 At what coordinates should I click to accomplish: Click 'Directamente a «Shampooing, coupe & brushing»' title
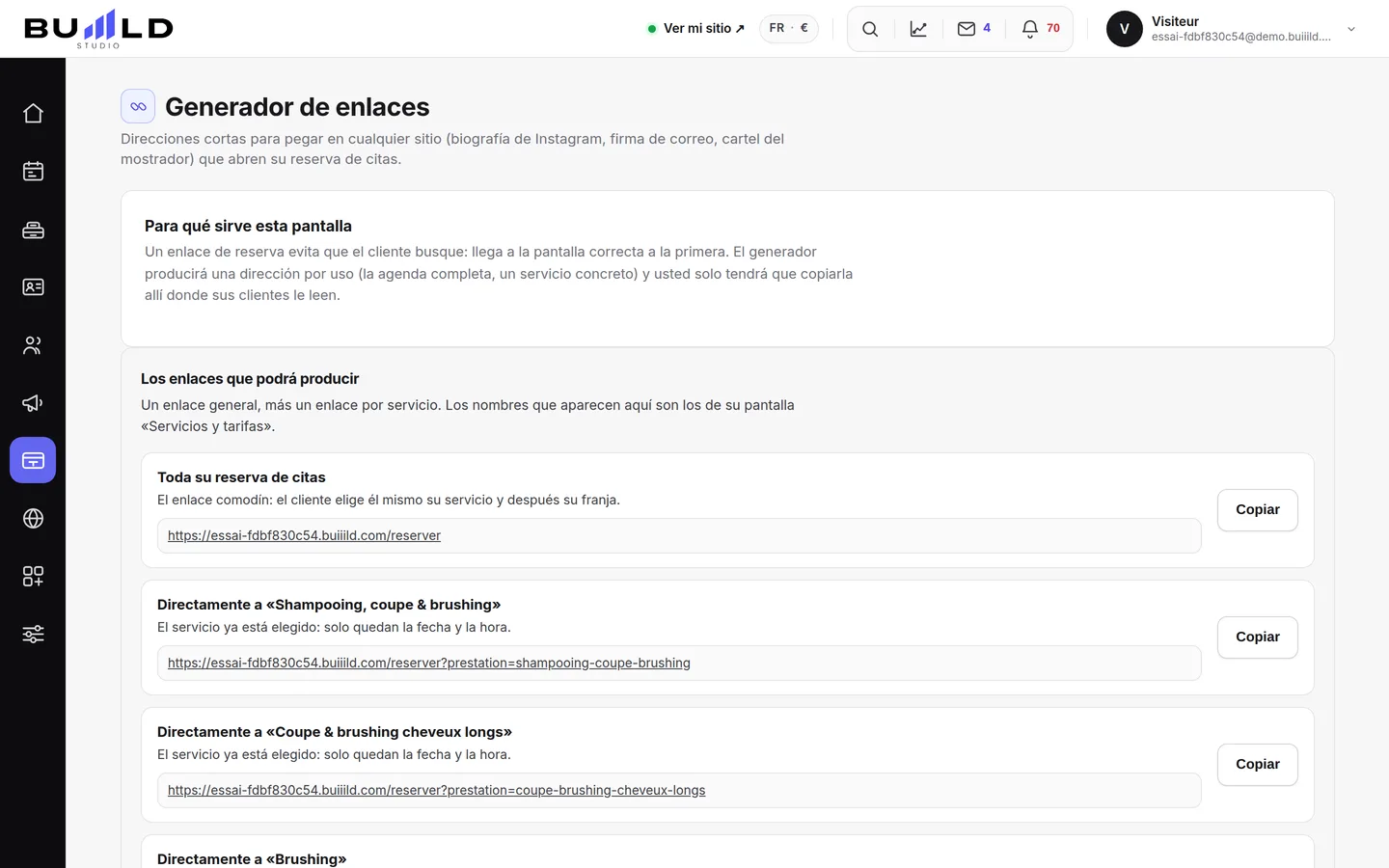(x=329, y=605)
